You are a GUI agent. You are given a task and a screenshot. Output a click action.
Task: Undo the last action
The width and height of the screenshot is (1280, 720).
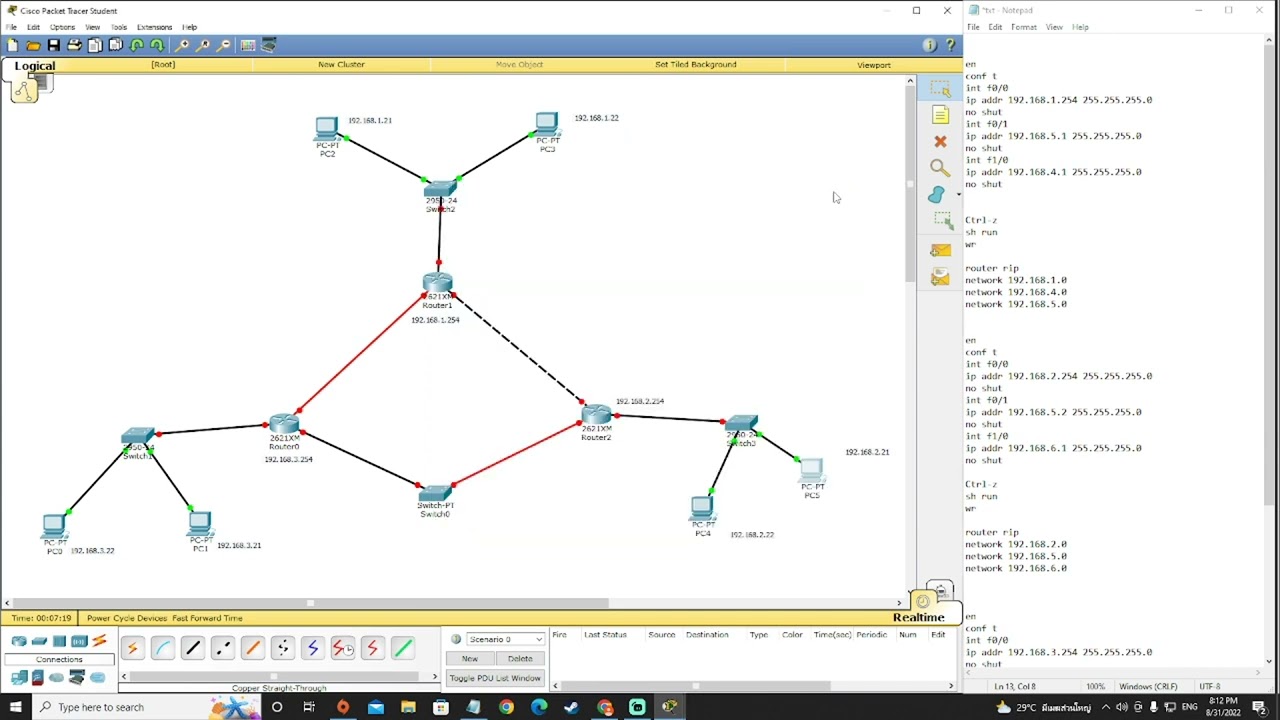(x=137, y=45)
